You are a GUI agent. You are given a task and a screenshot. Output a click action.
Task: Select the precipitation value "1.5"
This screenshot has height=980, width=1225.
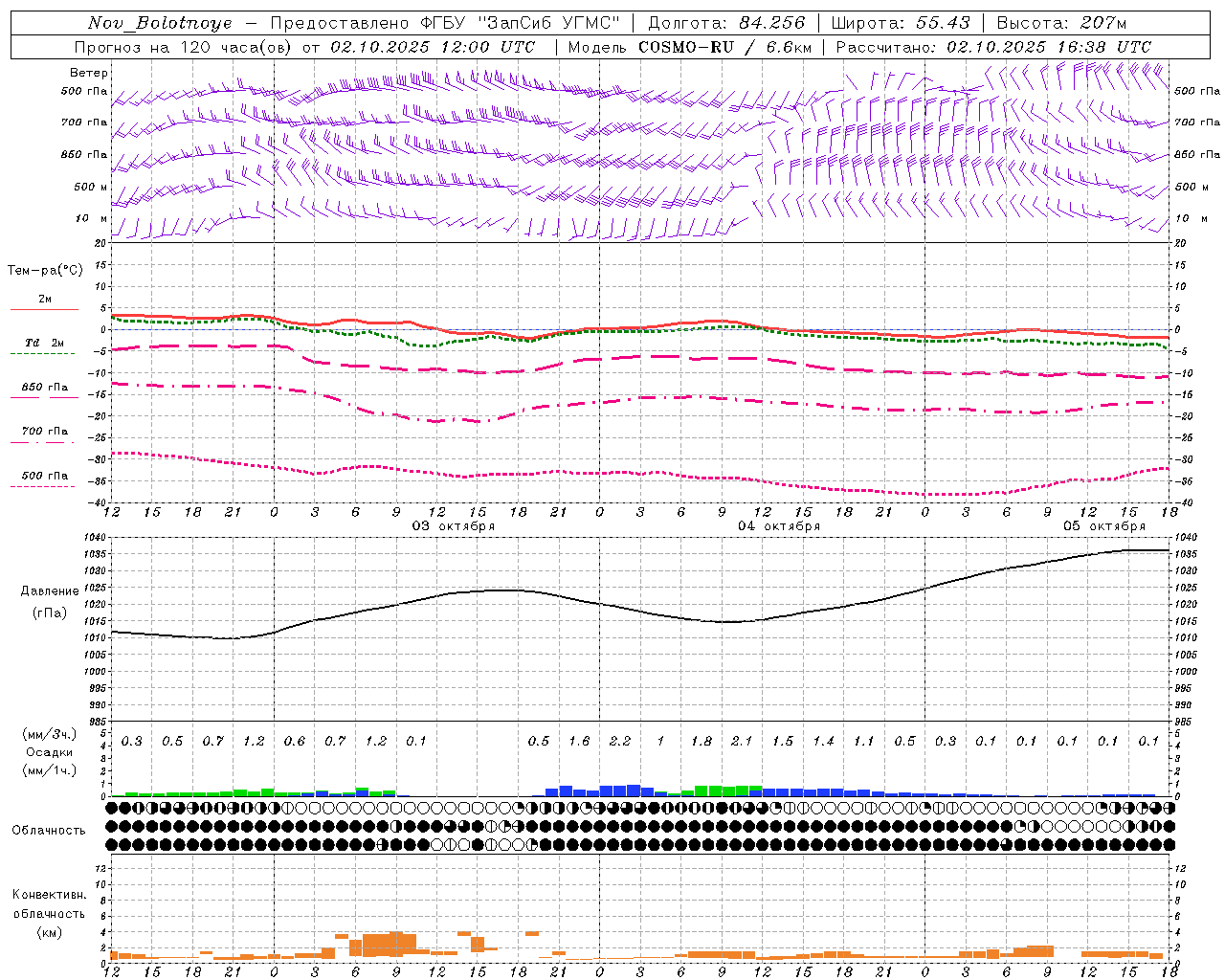pos(783,741)
